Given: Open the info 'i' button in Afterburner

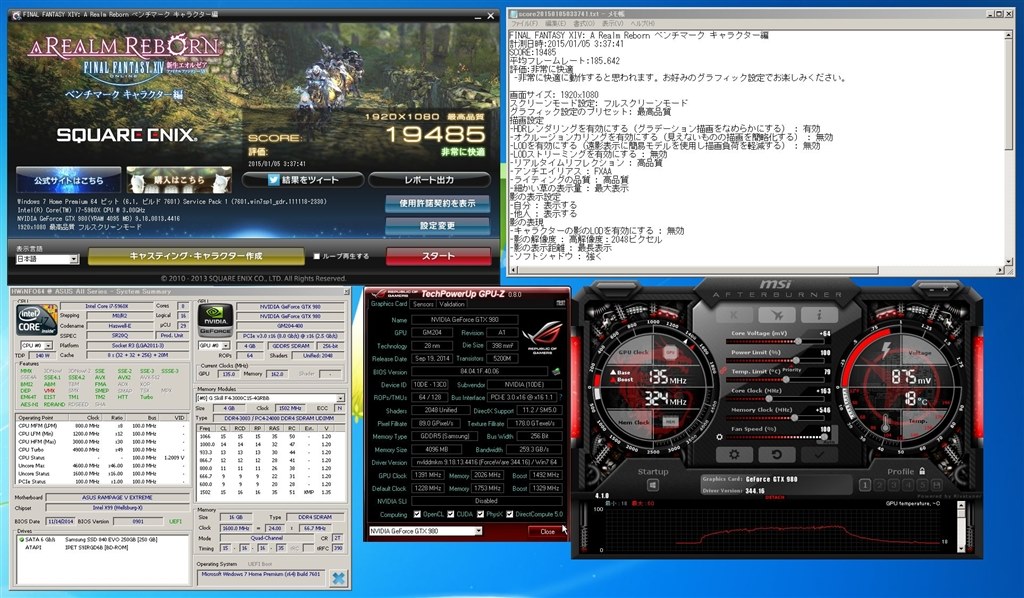Looking at the screenshot, I should [x=818, y=315].
